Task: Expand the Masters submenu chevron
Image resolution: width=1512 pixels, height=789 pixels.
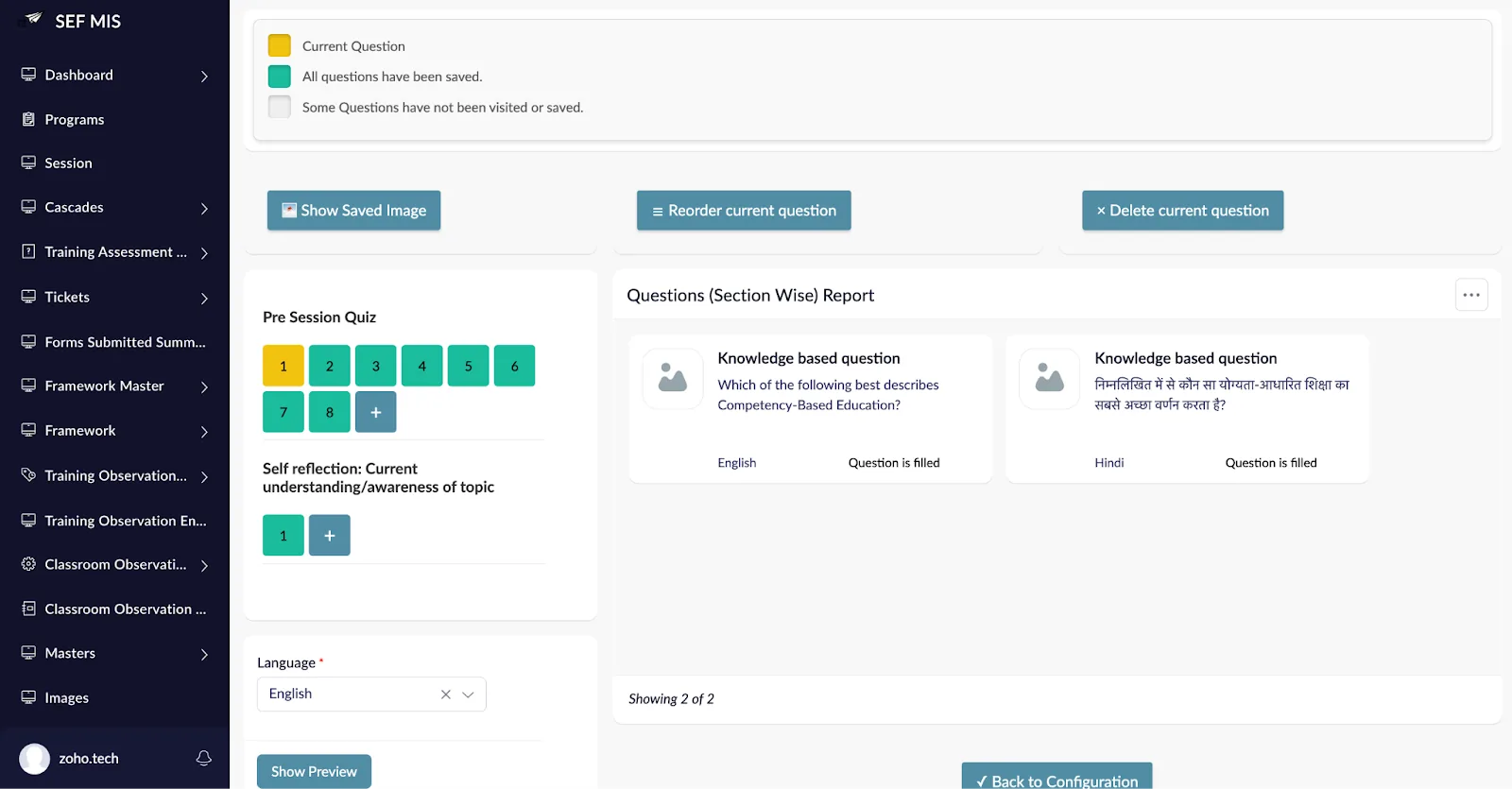Action: pyautogui.click(x=204, y=654)
